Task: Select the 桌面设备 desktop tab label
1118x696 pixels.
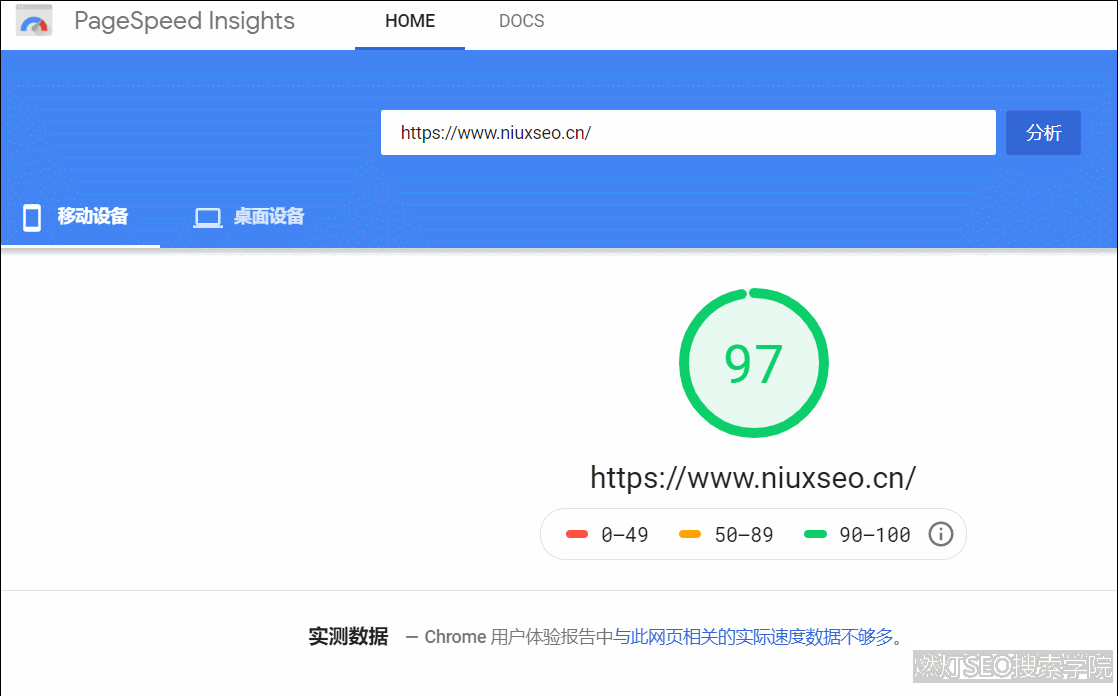Action: tap(269, 216)
